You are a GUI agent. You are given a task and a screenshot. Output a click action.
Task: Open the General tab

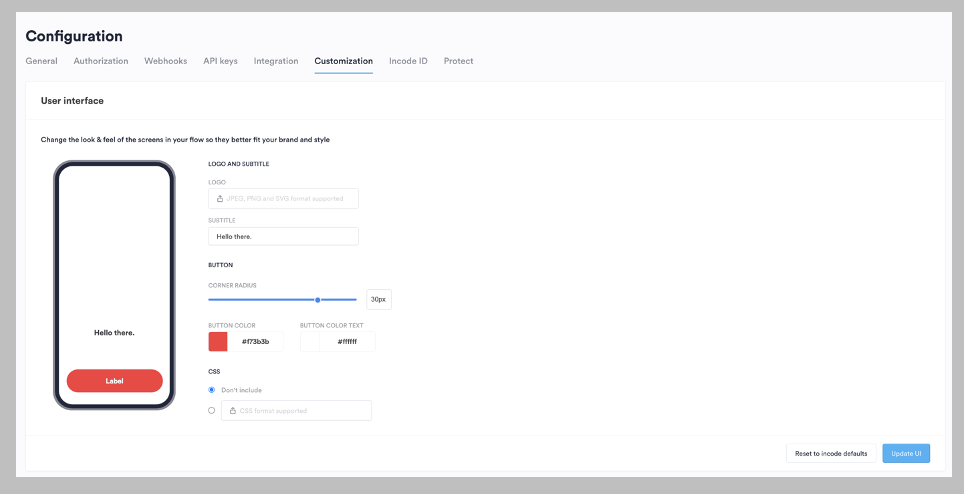click(41, 61)
